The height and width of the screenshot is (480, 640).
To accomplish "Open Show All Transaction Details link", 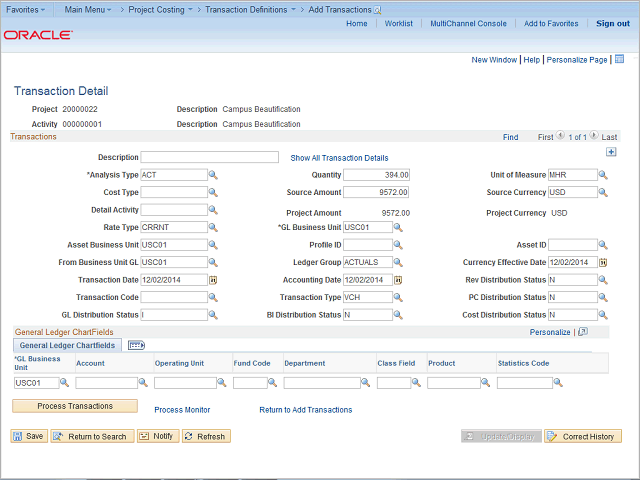I will point(339,158).
